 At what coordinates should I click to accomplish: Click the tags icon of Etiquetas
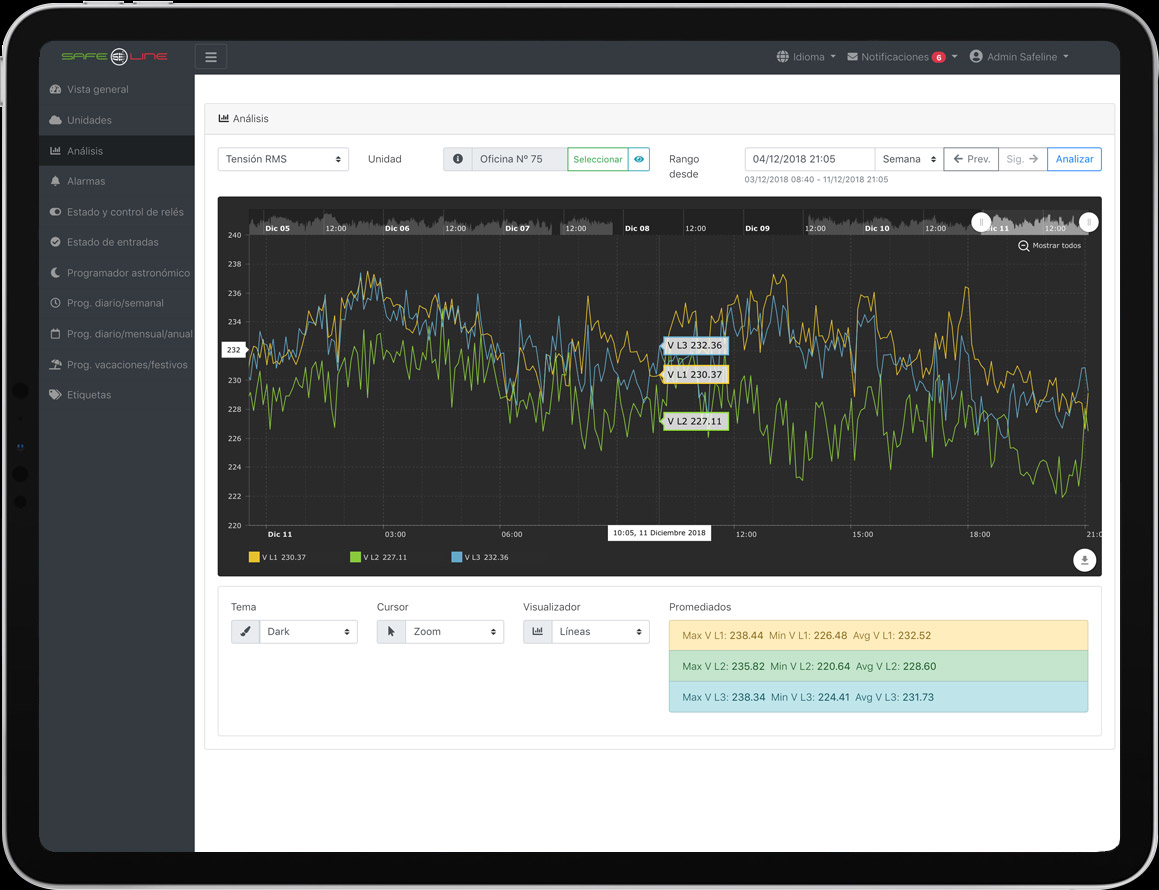coord(55,395)
